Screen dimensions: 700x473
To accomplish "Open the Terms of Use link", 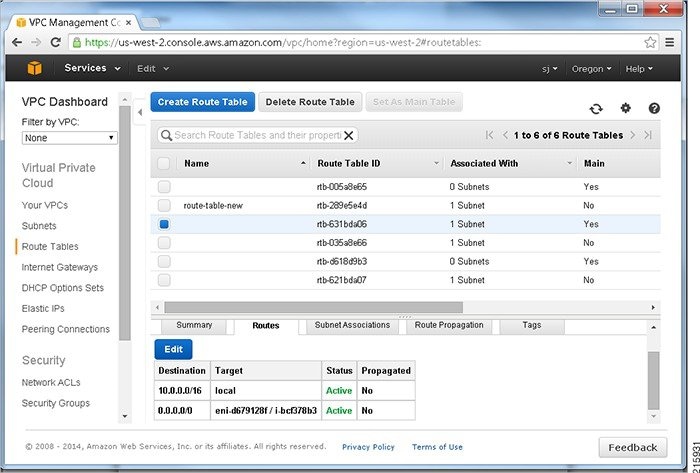I will (x=437, y=447).
